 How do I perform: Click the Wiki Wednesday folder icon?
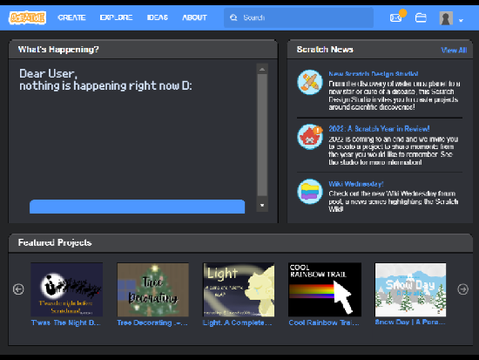click(x=310, y=192)
